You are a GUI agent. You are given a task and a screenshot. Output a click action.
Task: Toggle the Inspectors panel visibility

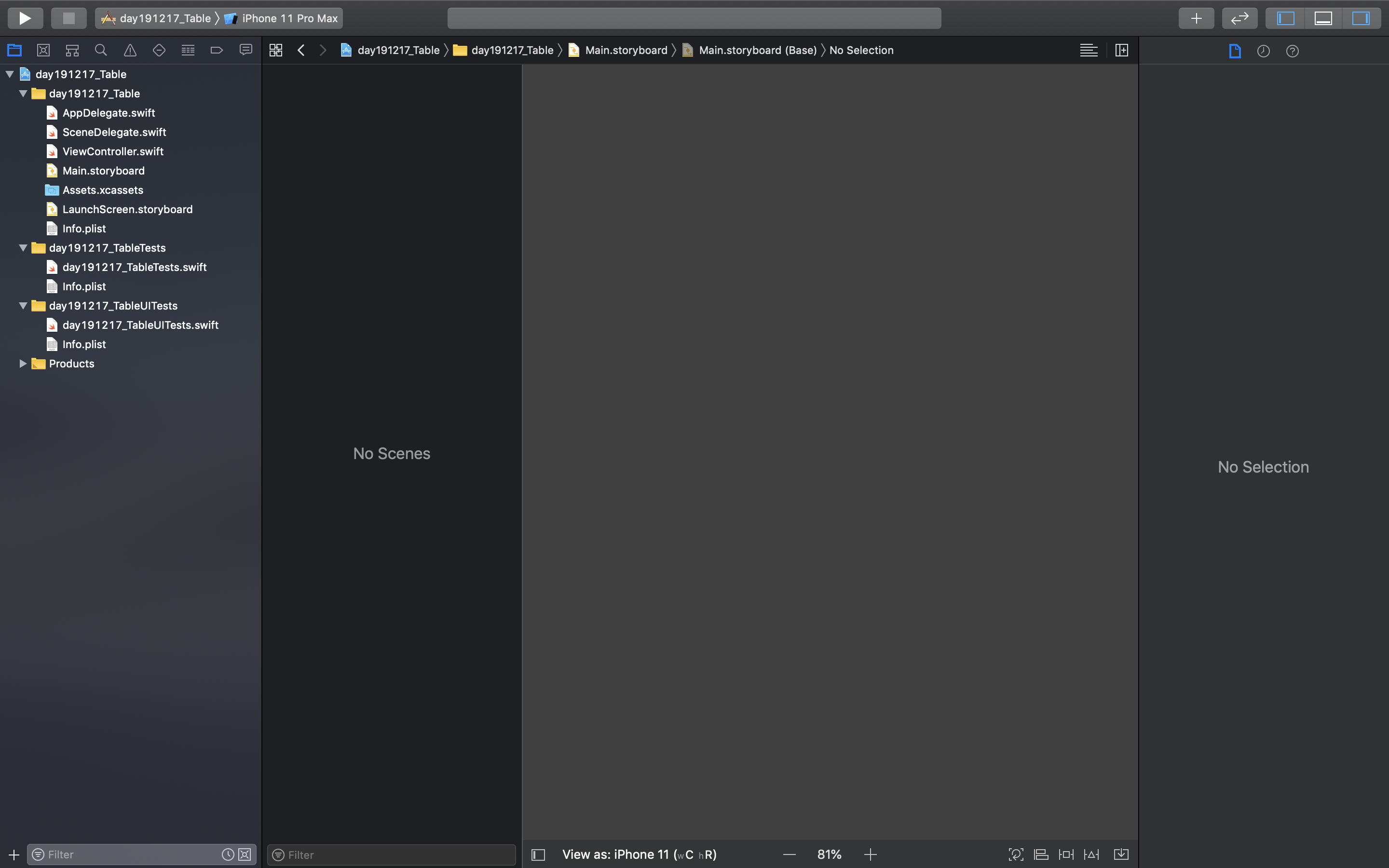[1360, 18]
